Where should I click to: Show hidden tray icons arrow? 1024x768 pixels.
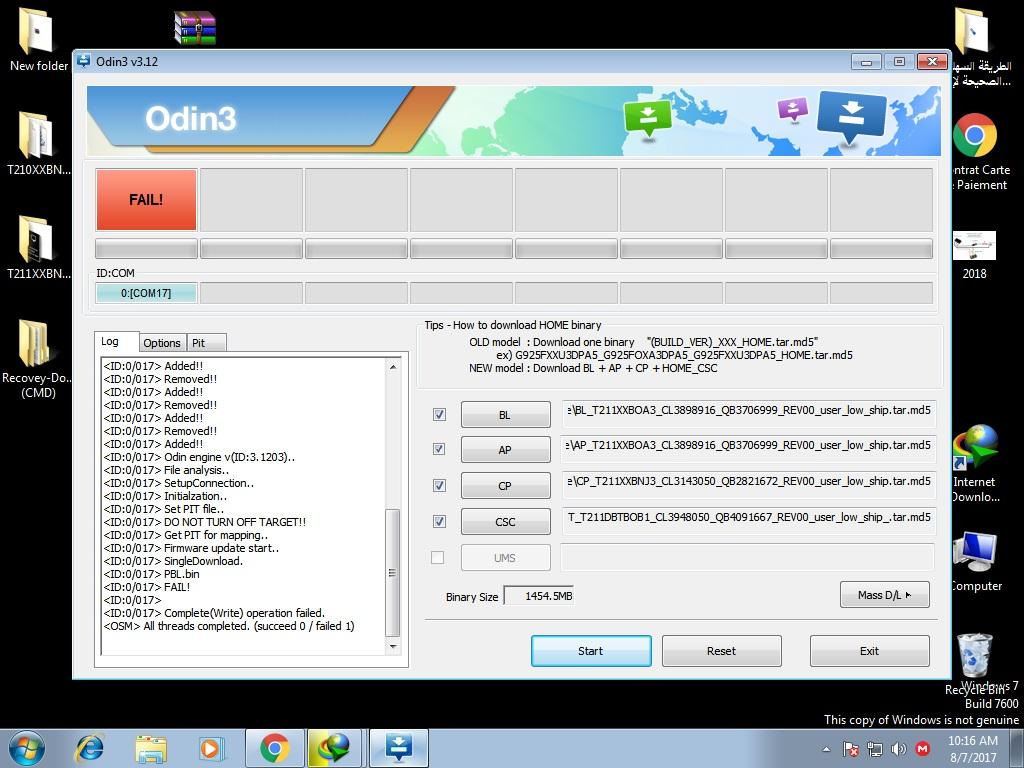[826, 749]
